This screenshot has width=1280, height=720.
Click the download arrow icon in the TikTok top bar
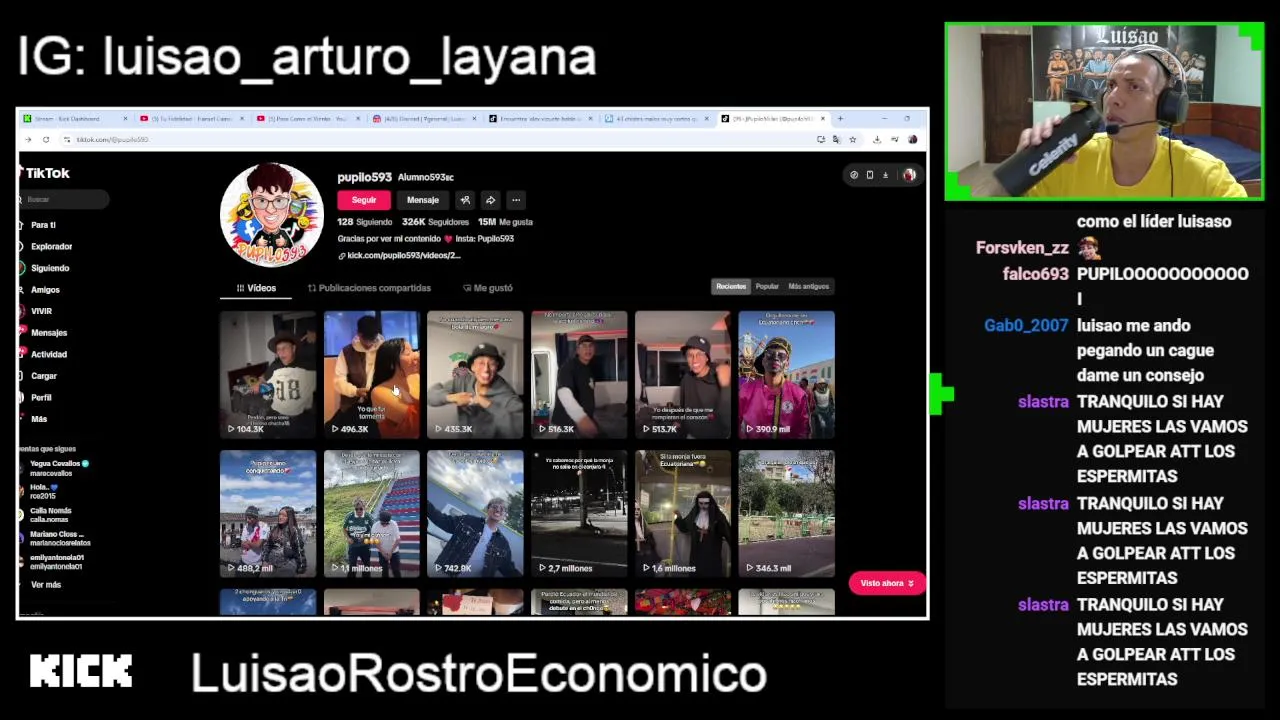[885, 175]
